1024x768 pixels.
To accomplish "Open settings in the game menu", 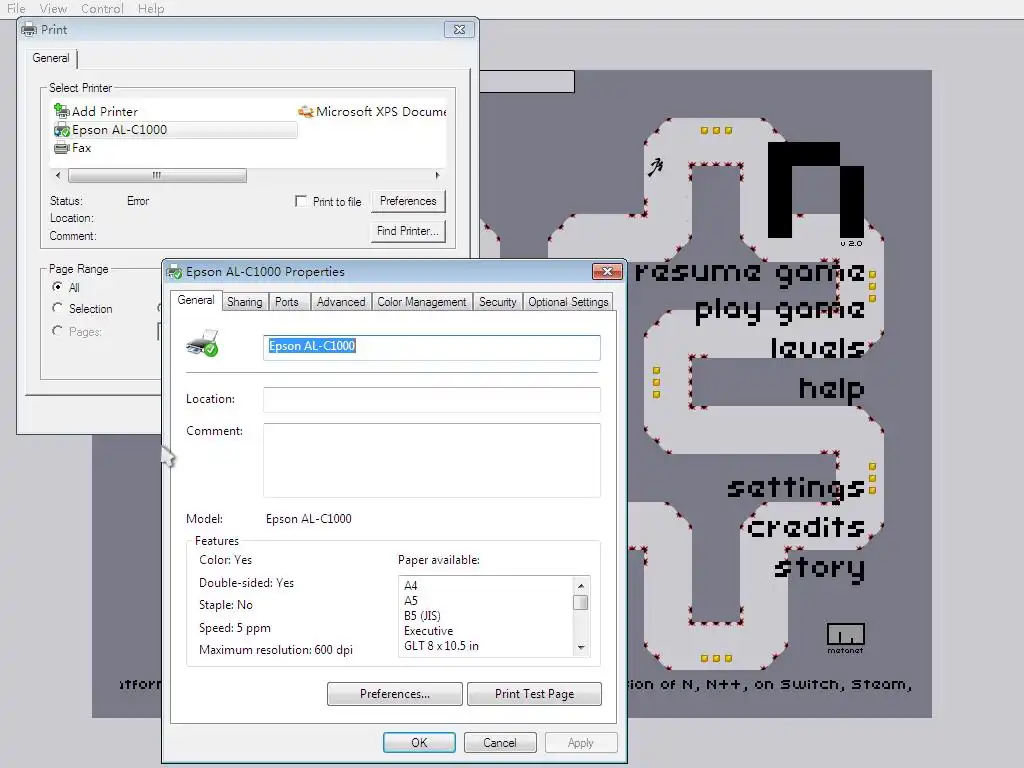I will coord(796,488).
